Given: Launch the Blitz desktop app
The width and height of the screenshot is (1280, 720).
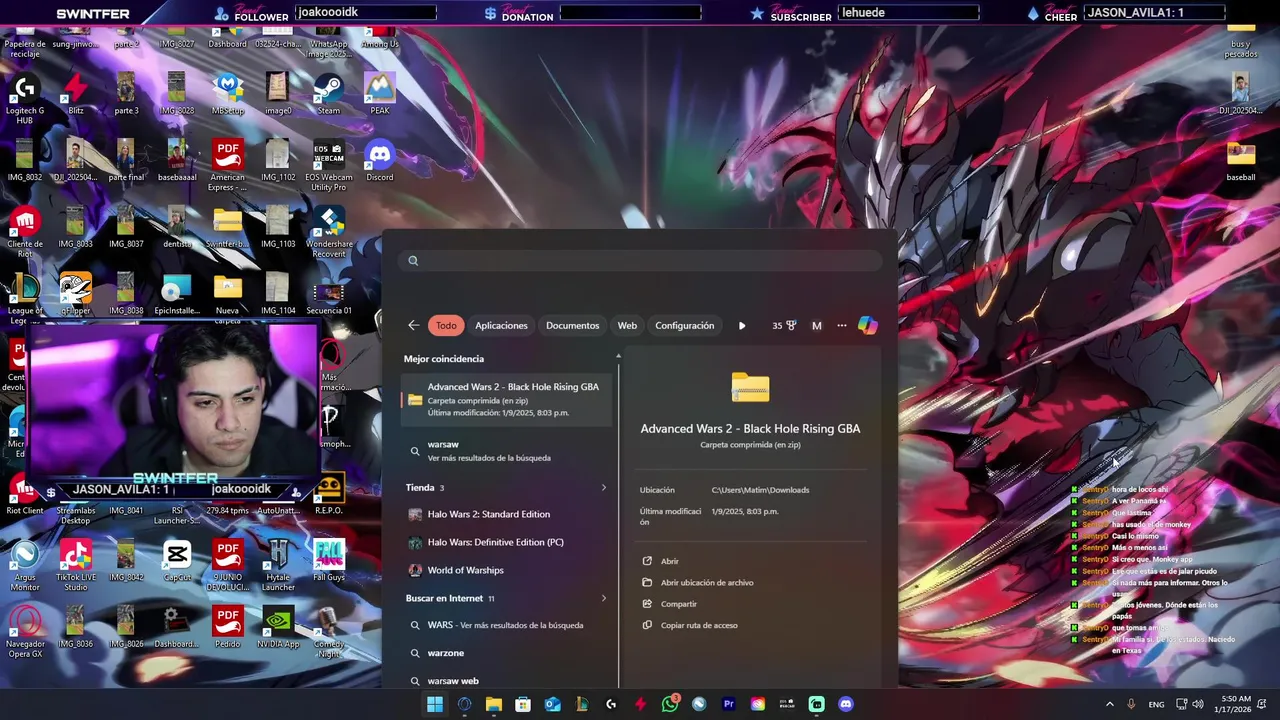Looking at the screenshot, I should point(76,93).
